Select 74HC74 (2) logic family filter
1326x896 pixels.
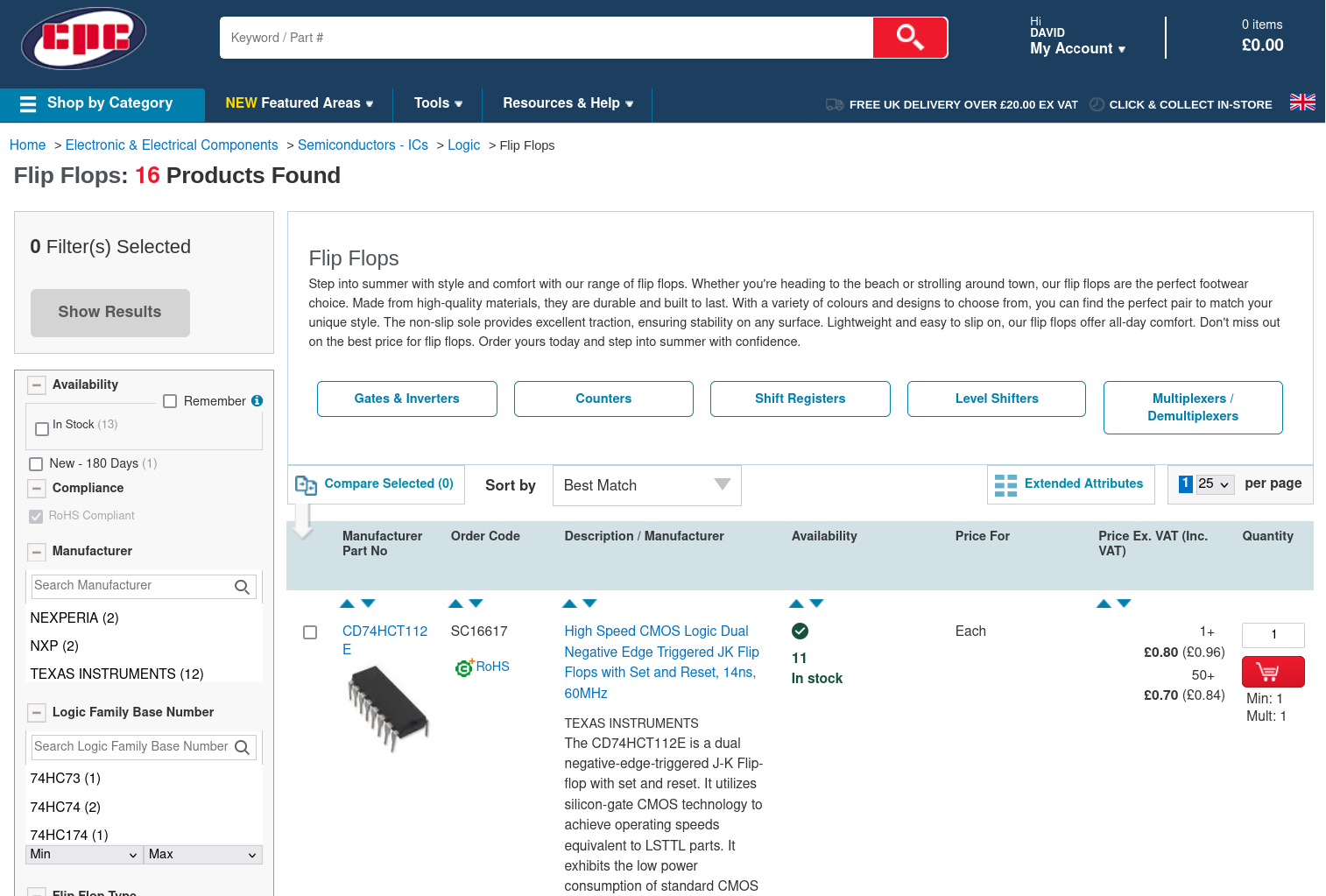point(66,808)
